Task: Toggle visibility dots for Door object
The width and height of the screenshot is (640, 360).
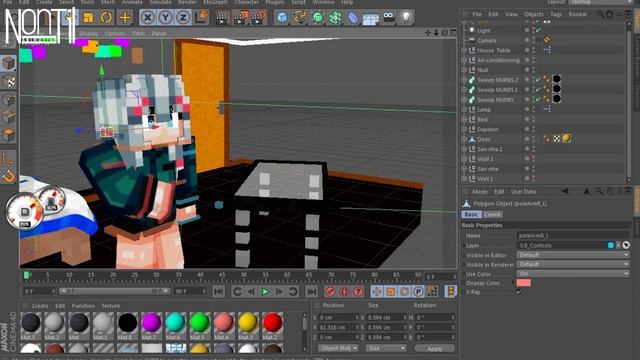Action: (x=533, y=139)
